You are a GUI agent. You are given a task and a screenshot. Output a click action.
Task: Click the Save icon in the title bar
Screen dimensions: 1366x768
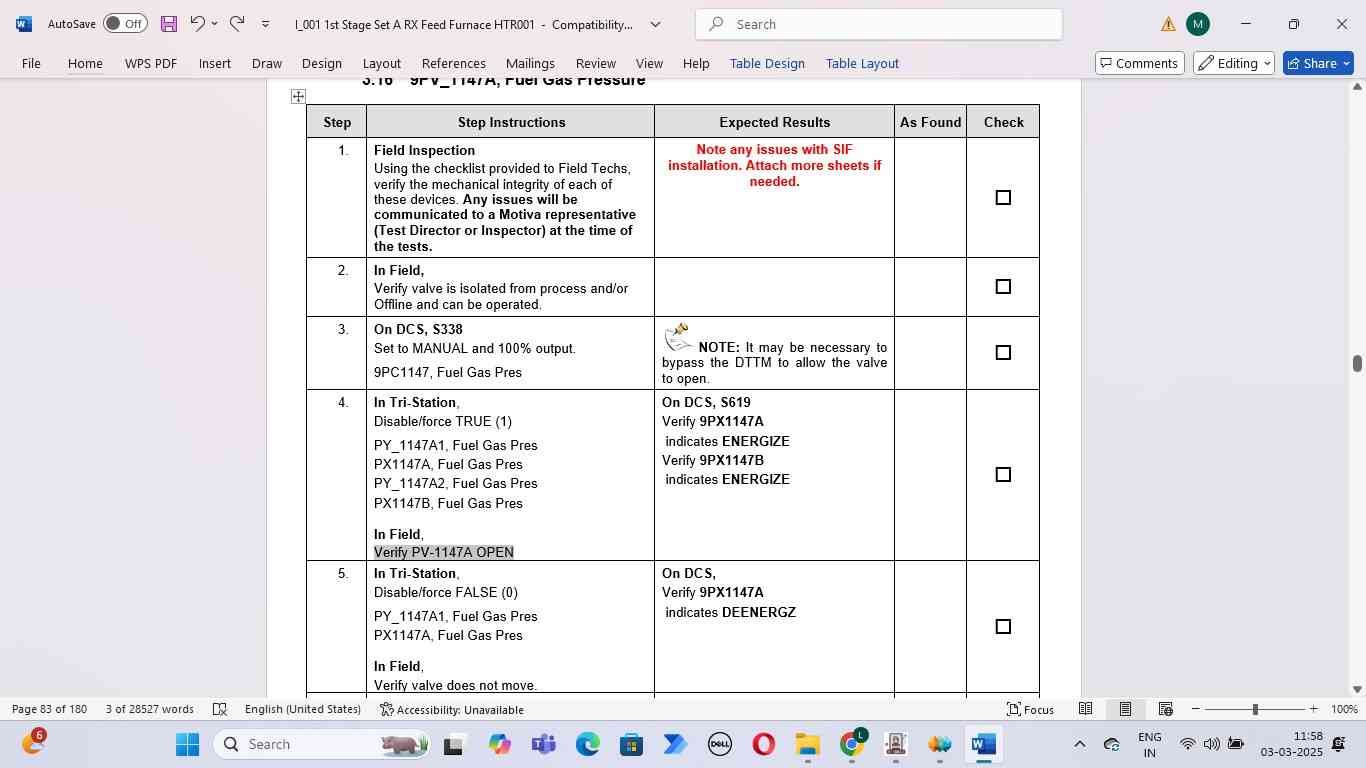click(x=168, y=24)
